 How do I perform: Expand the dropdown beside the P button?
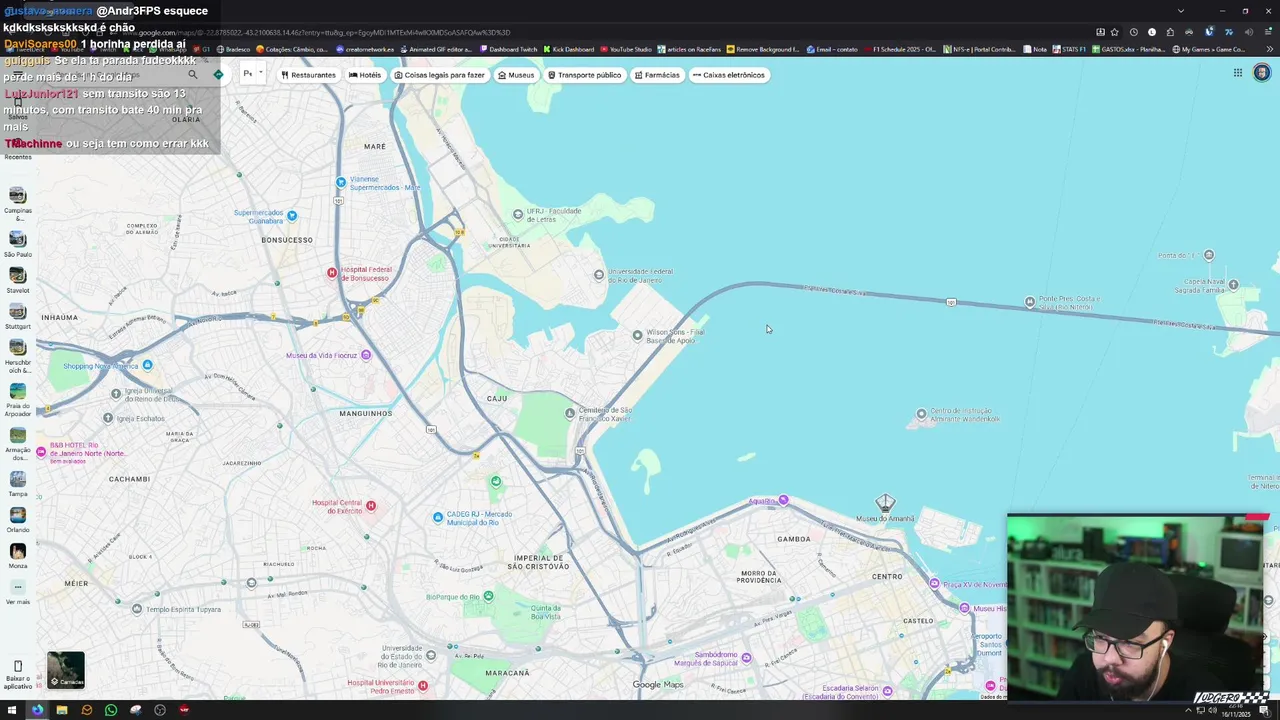pyautogui.click(x=261, y=72)
